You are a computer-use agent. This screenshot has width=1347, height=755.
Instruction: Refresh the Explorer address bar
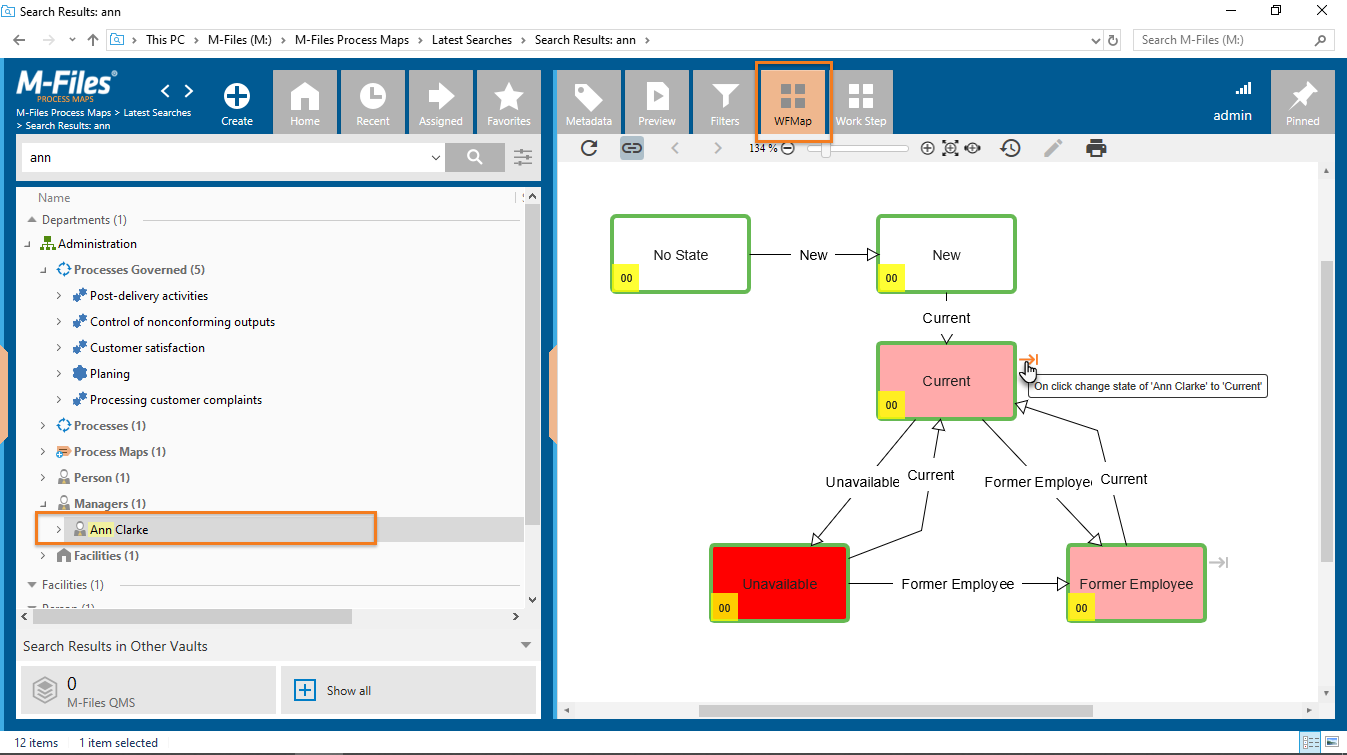[x=1113, y=40]
